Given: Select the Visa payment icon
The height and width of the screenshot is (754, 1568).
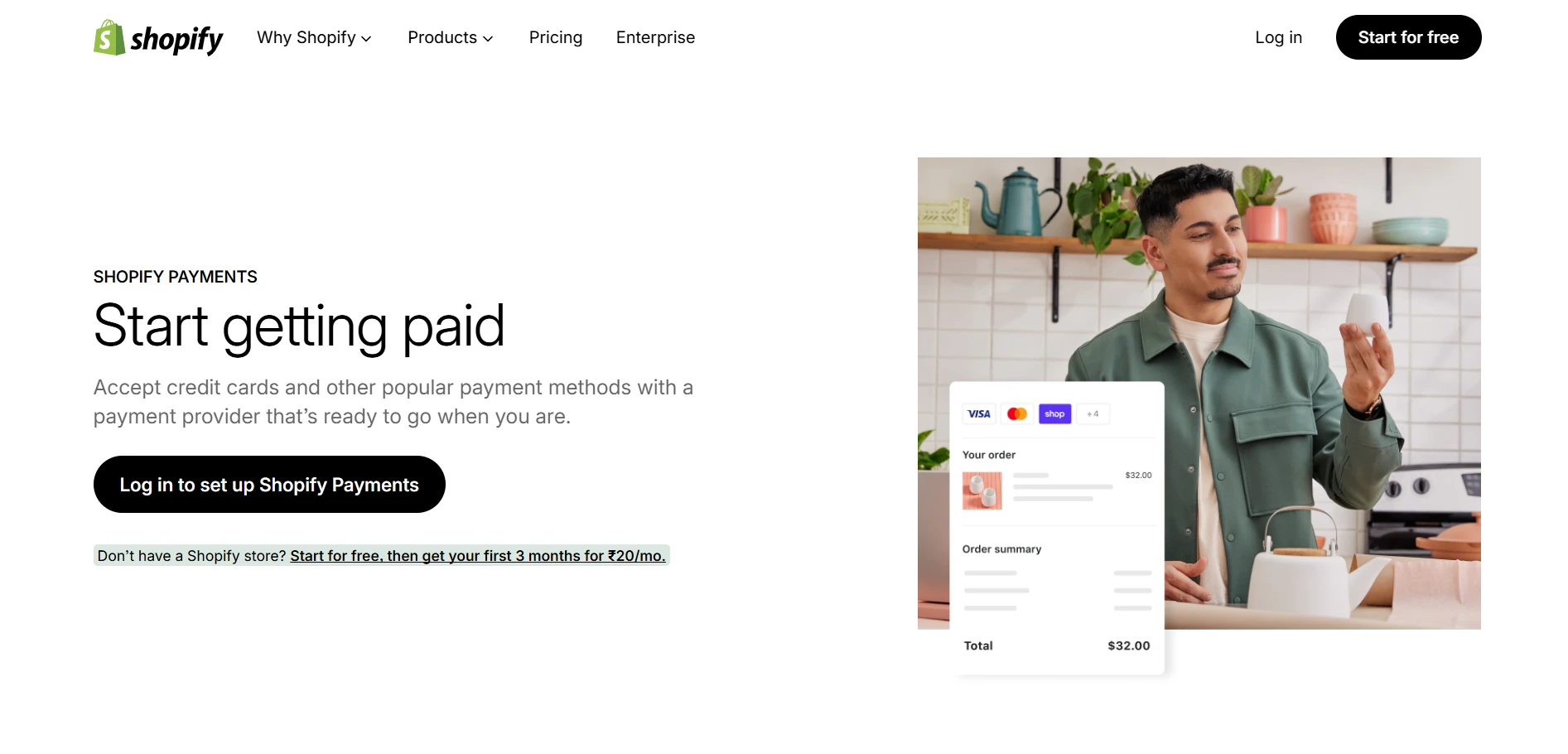Looking at the screenshot, I should (x=978, y=413).
